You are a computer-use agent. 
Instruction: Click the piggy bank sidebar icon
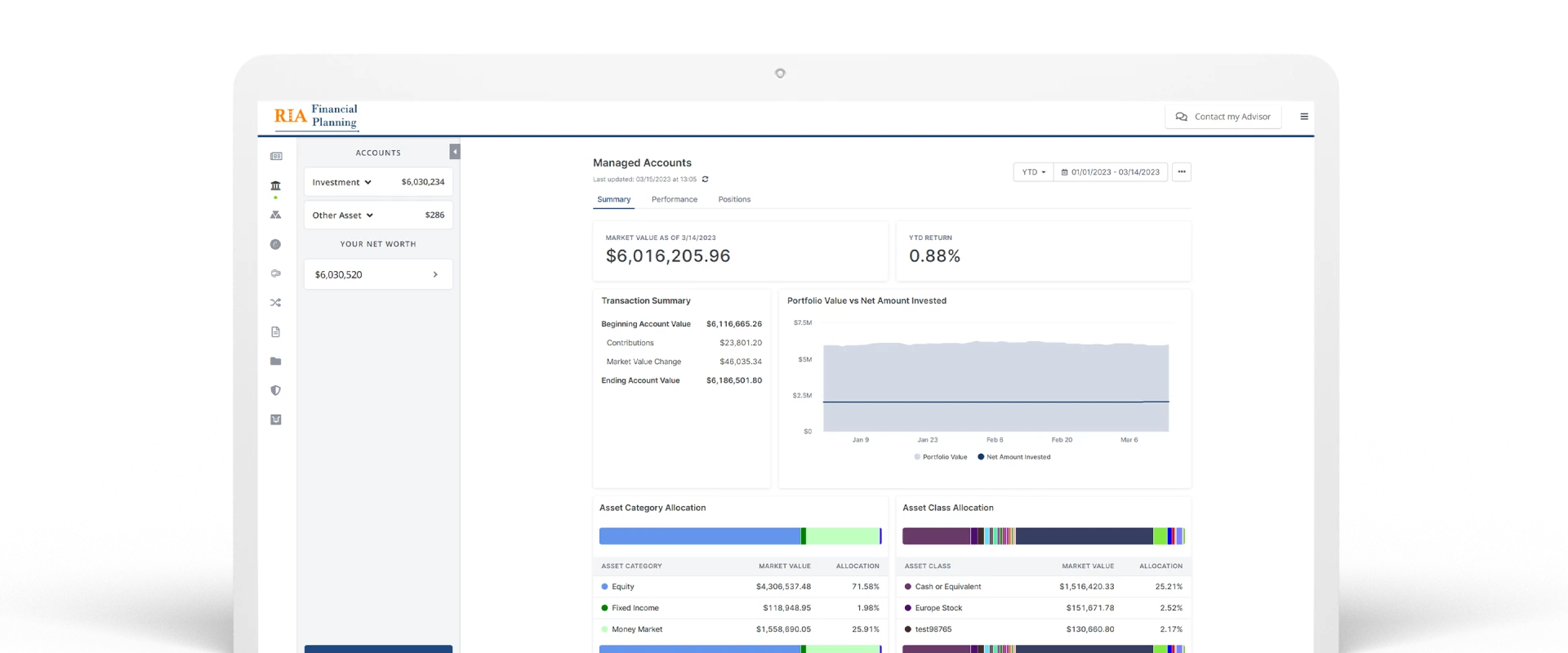(275, 273)
